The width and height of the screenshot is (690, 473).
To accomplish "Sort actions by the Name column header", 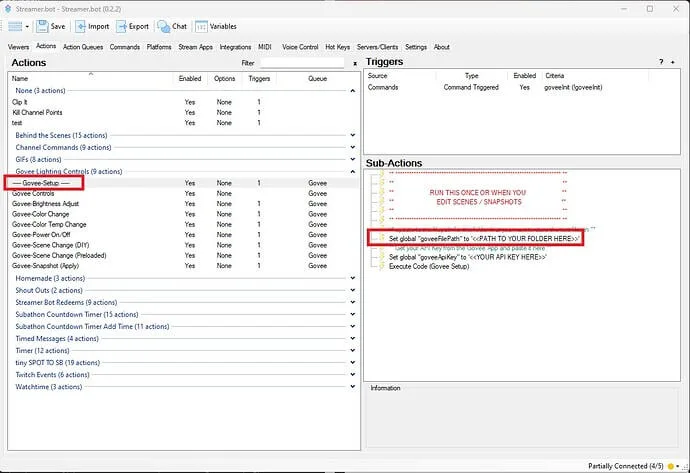I will pos(91,79).
